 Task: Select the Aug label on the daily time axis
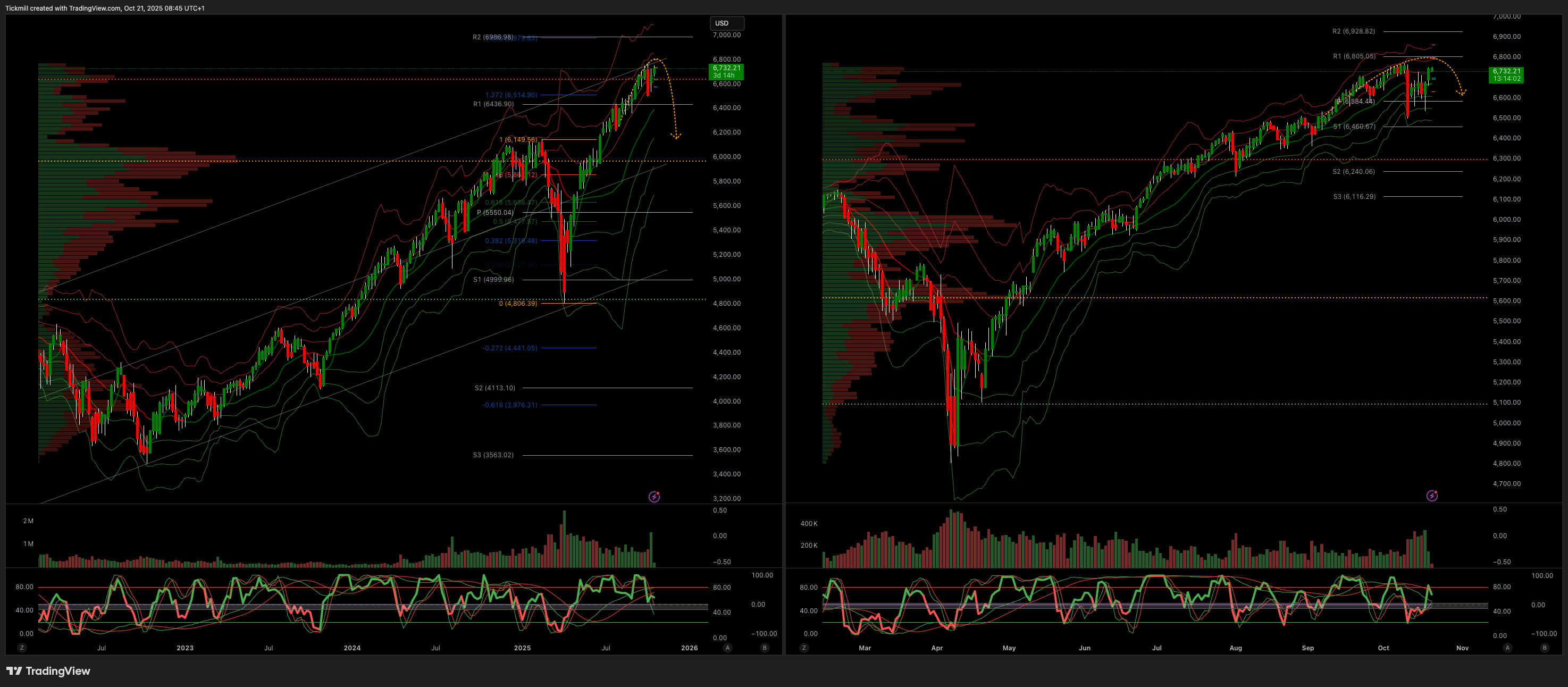[1235, 648]
